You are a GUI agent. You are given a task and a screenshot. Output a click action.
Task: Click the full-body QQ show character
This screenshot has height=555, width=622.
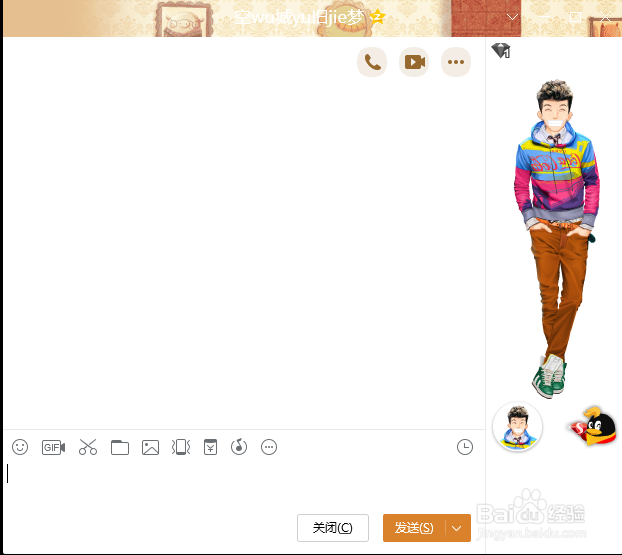click(557, 238)
